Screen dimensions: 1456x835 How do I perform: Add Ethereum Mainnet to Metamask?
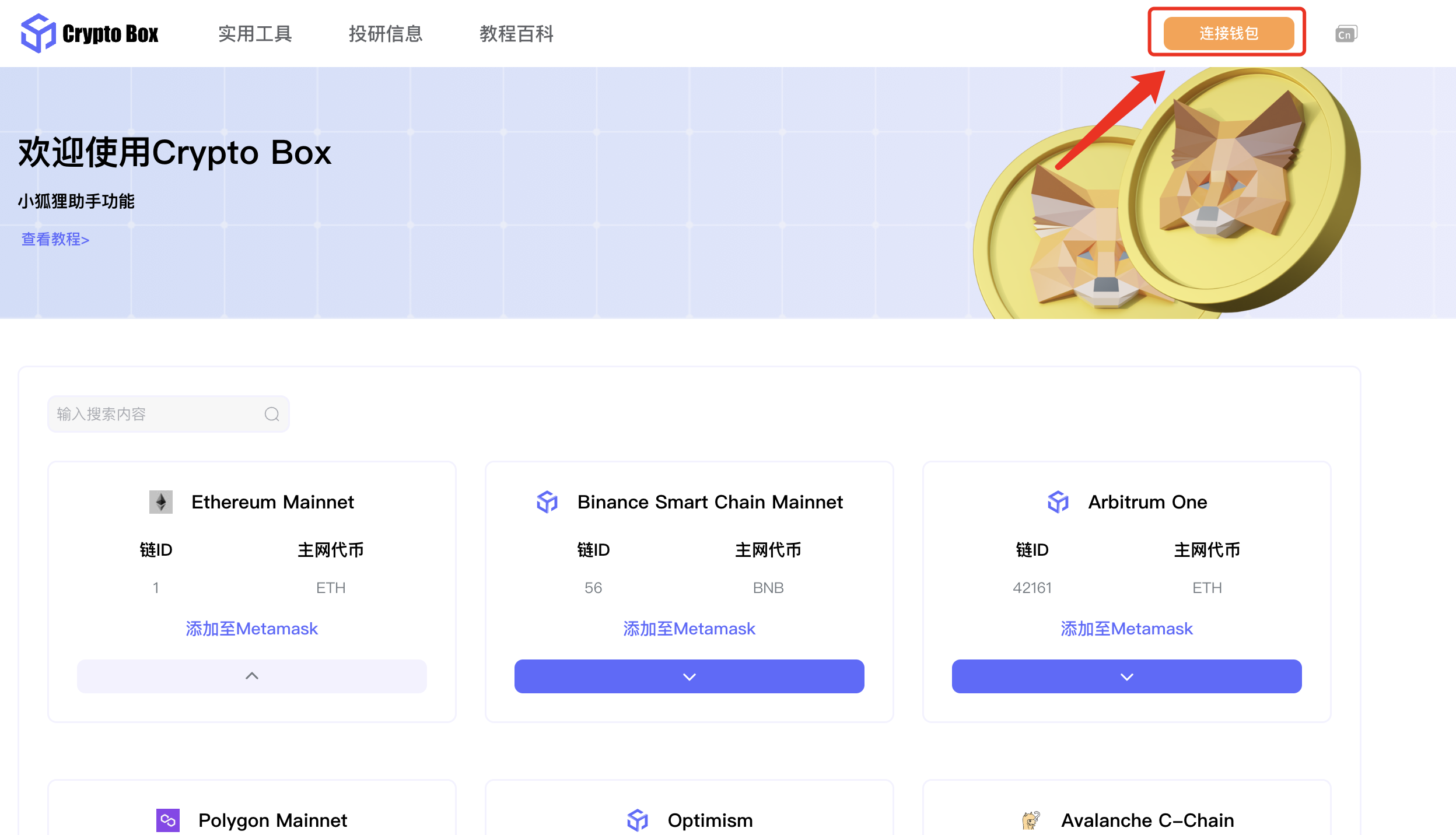click(252, 629)
